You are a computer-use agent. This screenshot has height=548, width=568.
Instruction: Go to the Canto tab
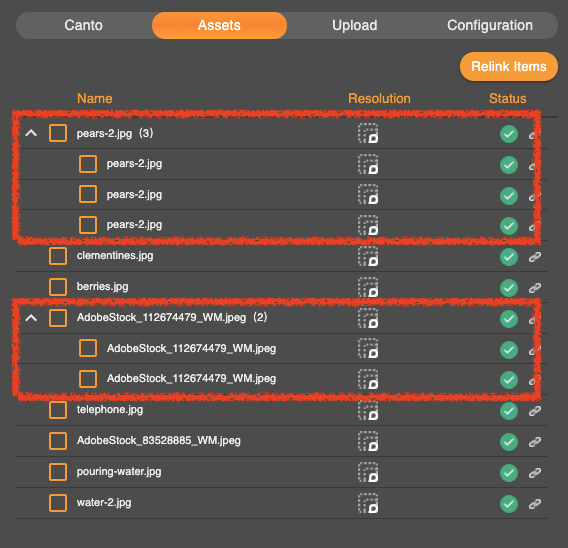pos(84,25)
